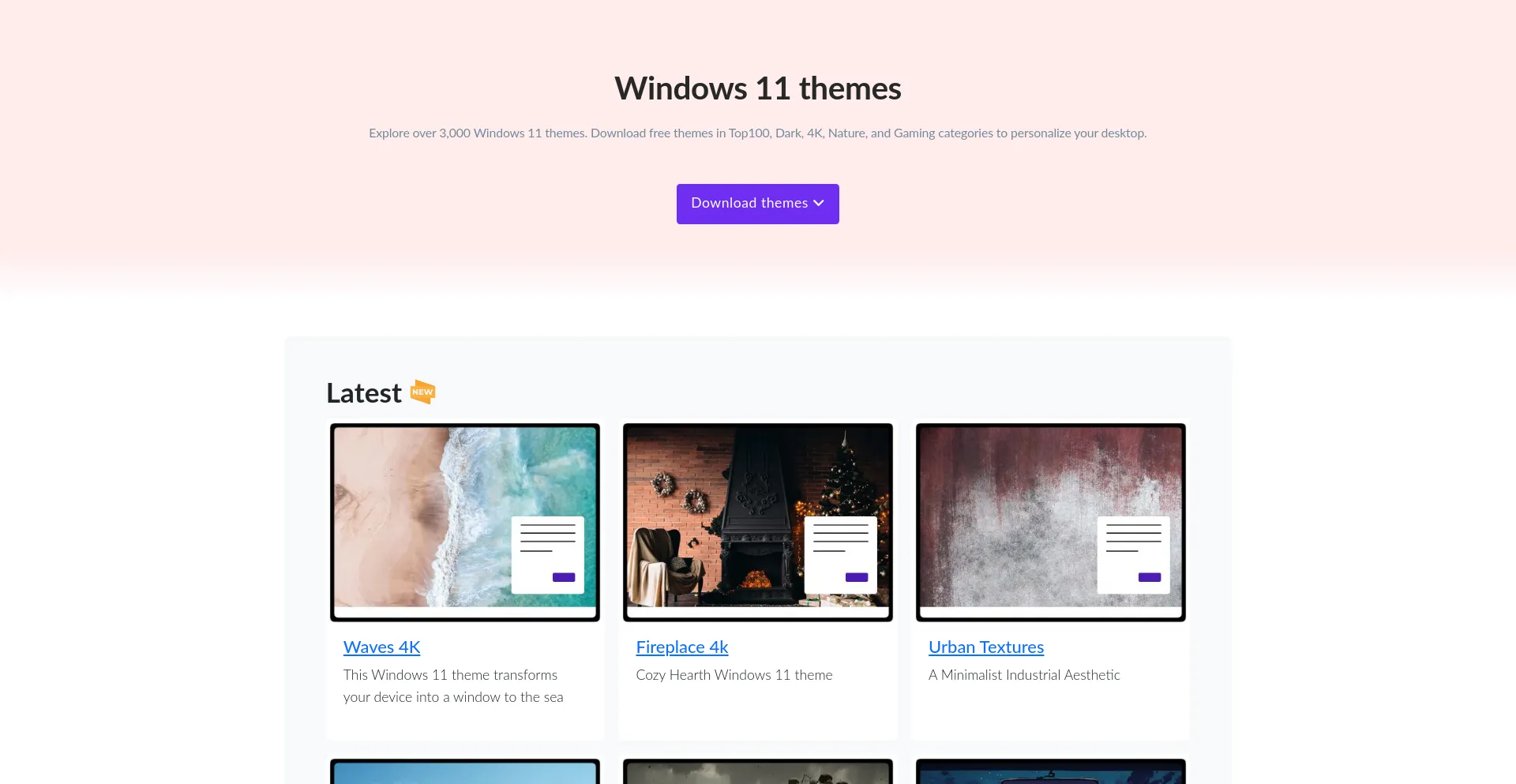Screen dimensions: 1516x784
Task: Click the 'Explore over 3,000 Windows 11 themes' text
Action: tap(758, 133)
